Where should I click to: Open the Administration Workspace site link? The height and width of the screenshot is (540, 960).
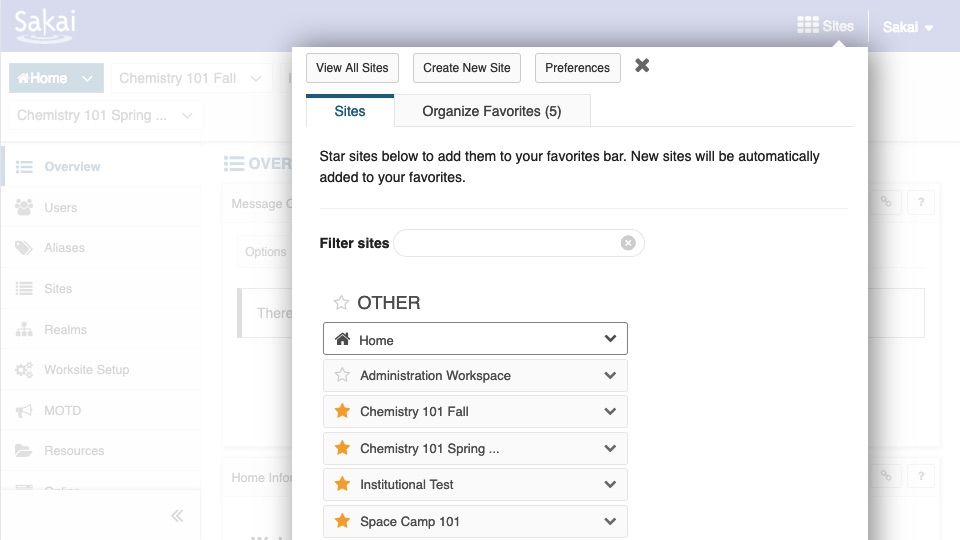[x=435, y=375]
